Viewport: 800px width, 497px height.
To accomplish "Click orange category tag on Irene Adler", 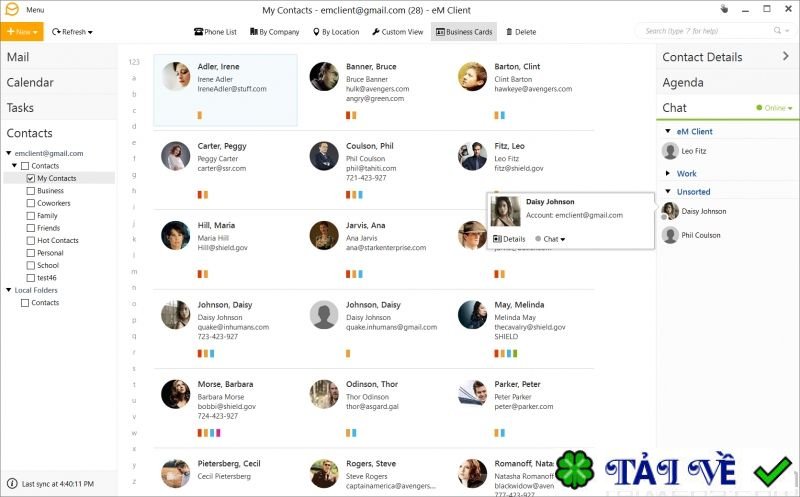I will (x=199, y=115).
